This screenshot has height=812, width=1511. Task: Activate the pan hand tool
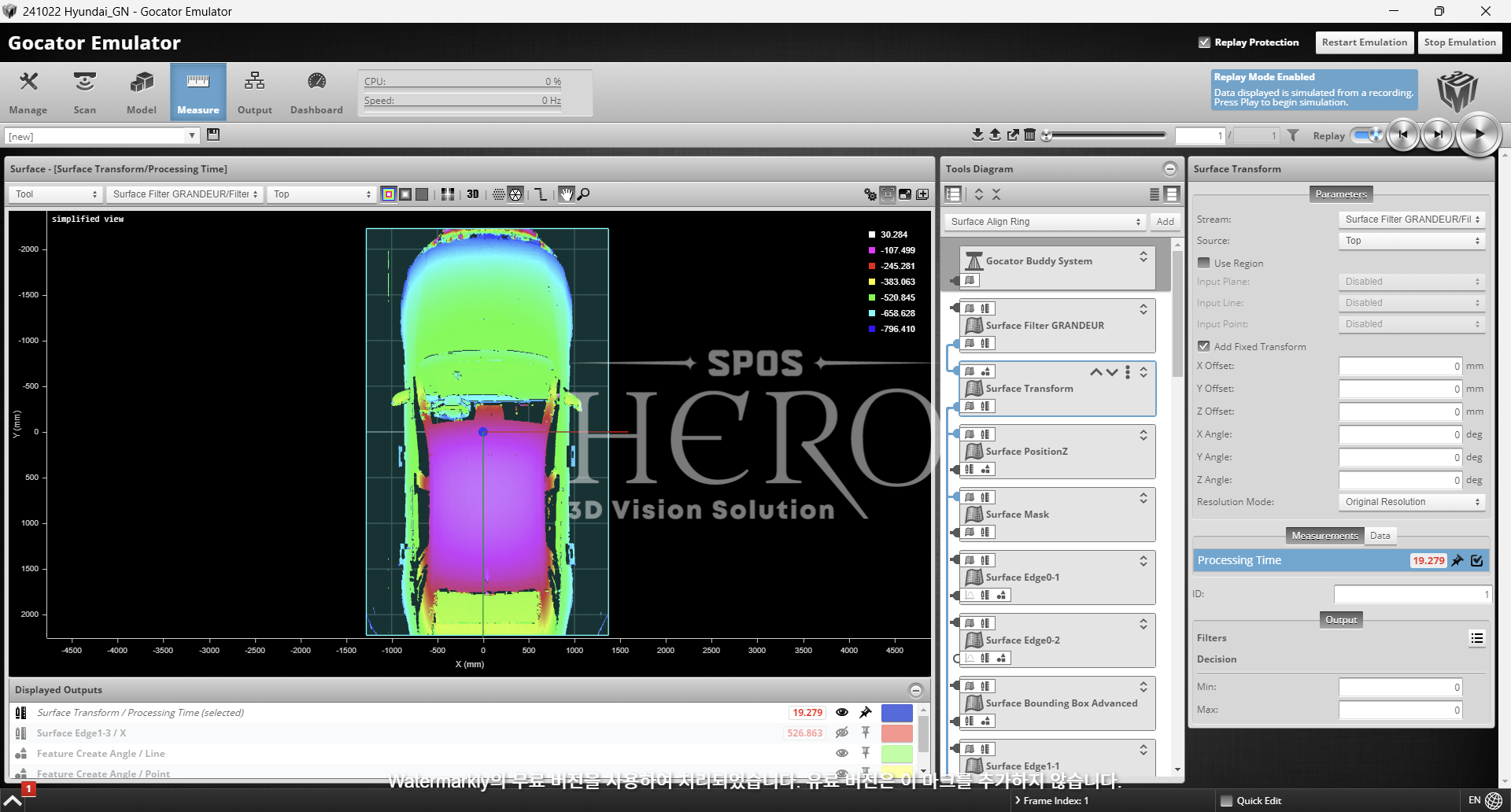567,194
